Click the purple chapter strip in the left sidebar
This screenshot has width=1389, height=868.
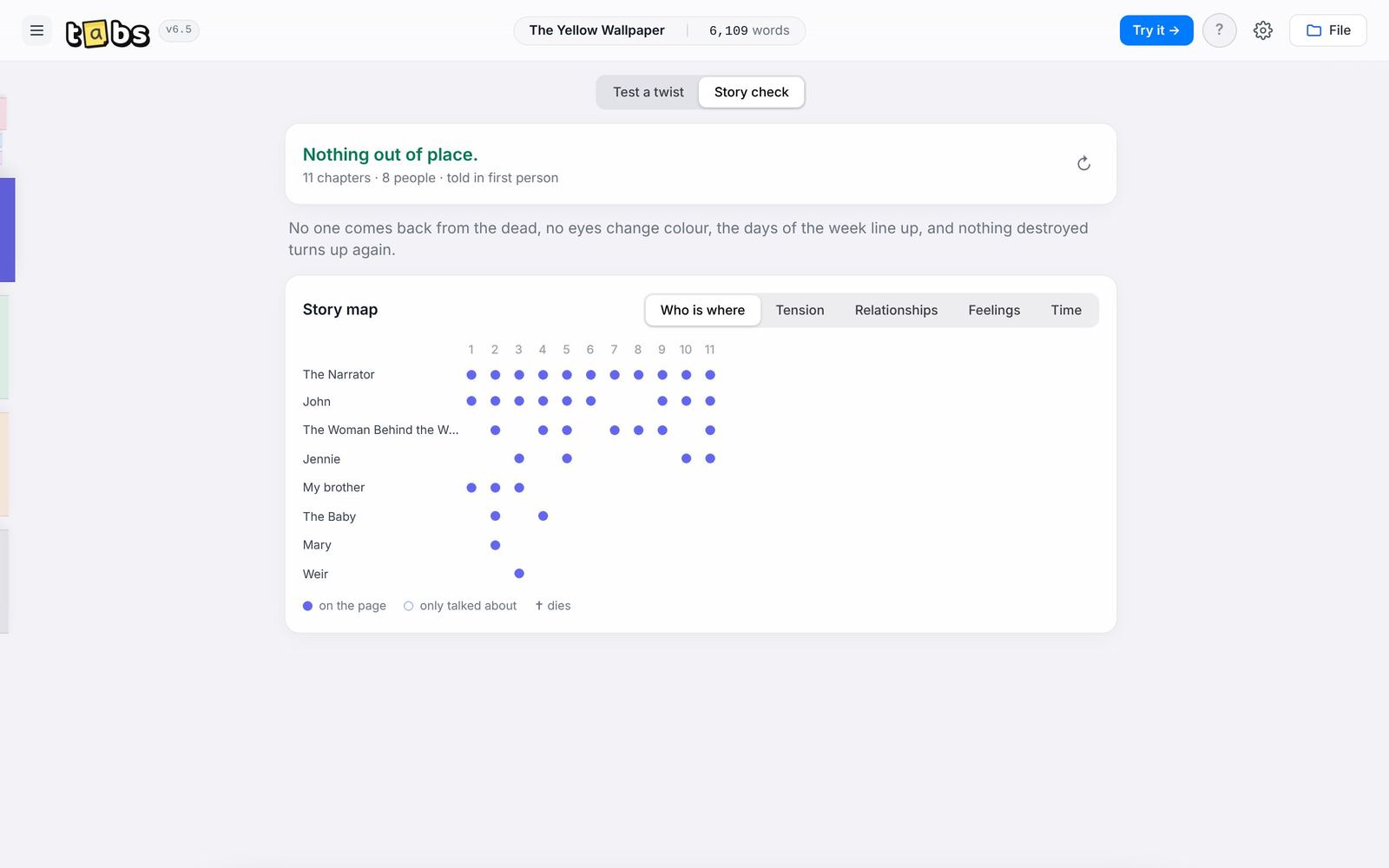pyautogui.click(x=8, y=230)
